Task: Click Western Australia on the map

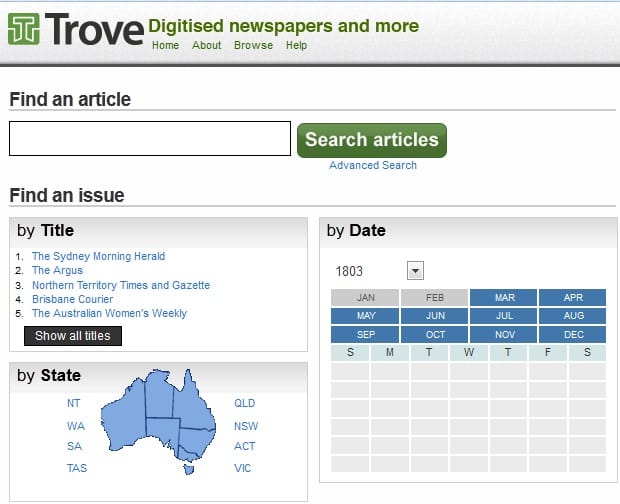Action: [125, 415]
